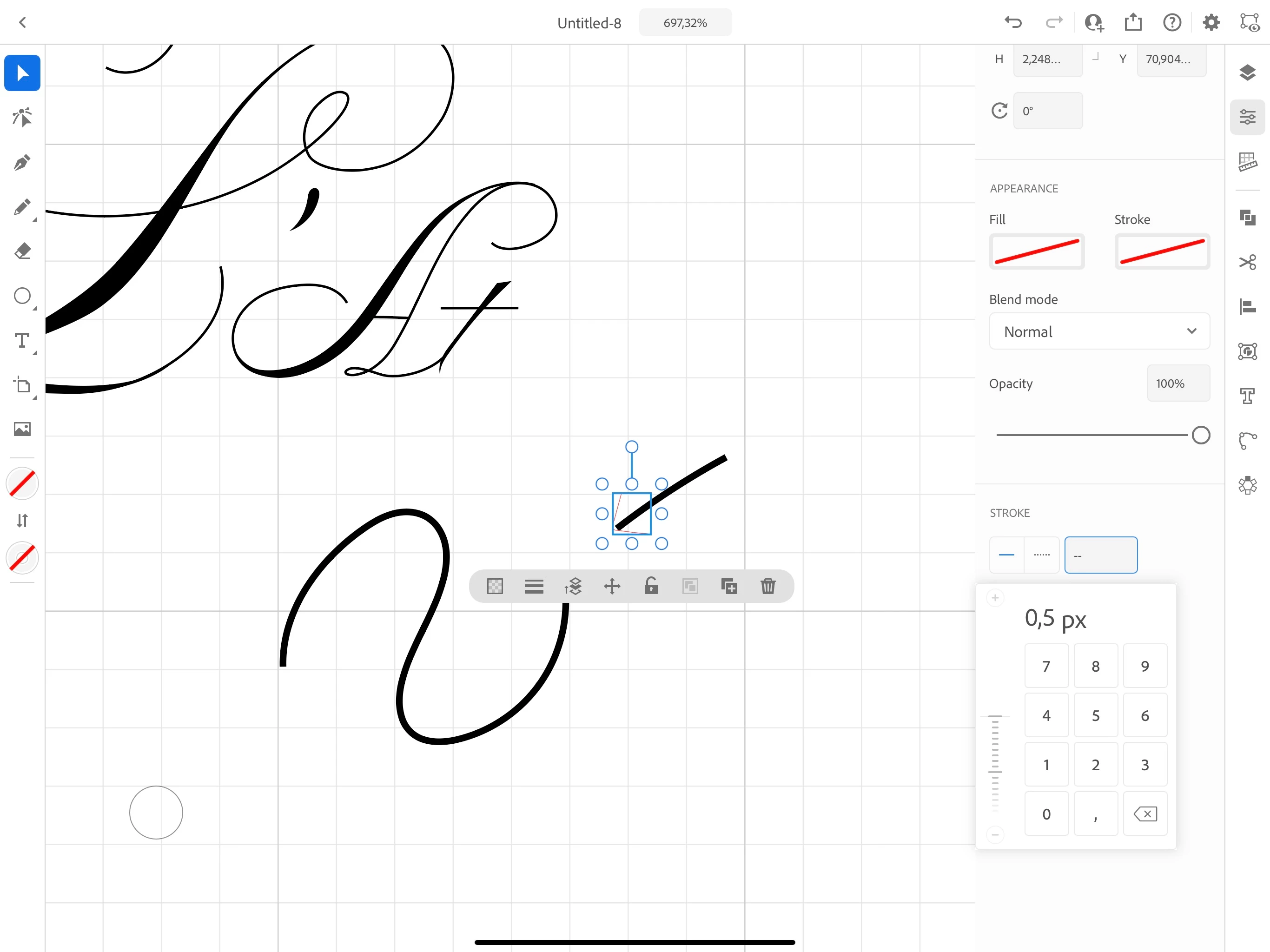Open the Blend mode Normal dropdown
This screenshot has width=1270, height=952.
[1099, 331]
